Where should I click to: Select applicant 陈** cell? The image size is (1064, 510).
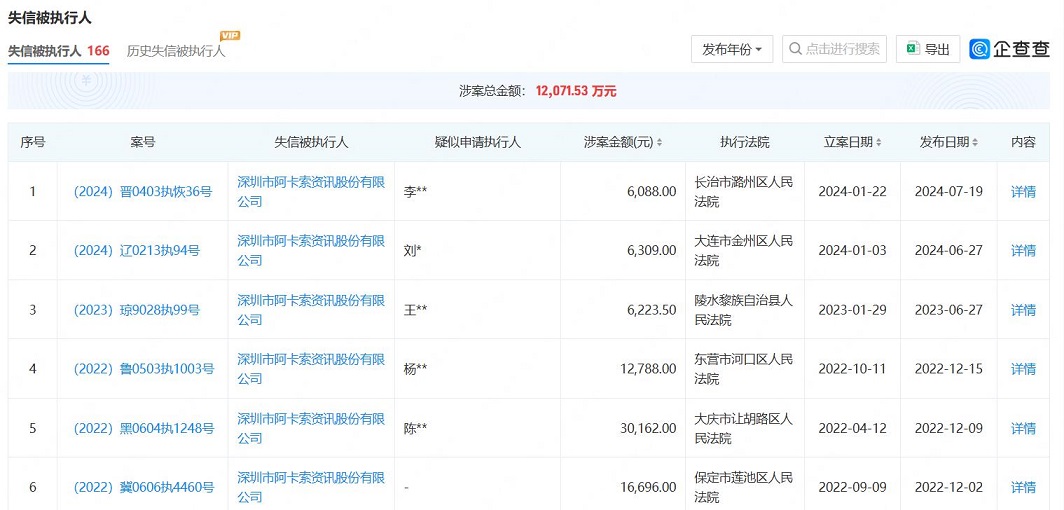tap(477, 429)
